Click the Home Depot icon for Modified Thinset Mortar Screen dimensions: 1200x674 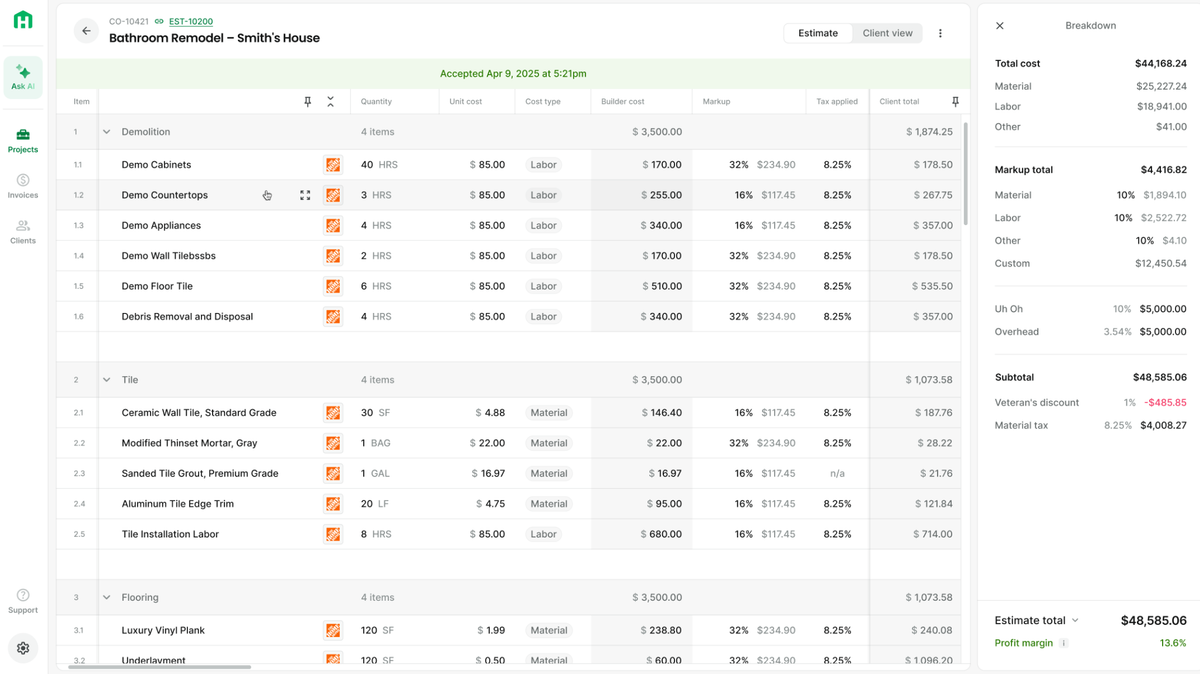coord(333,443)
